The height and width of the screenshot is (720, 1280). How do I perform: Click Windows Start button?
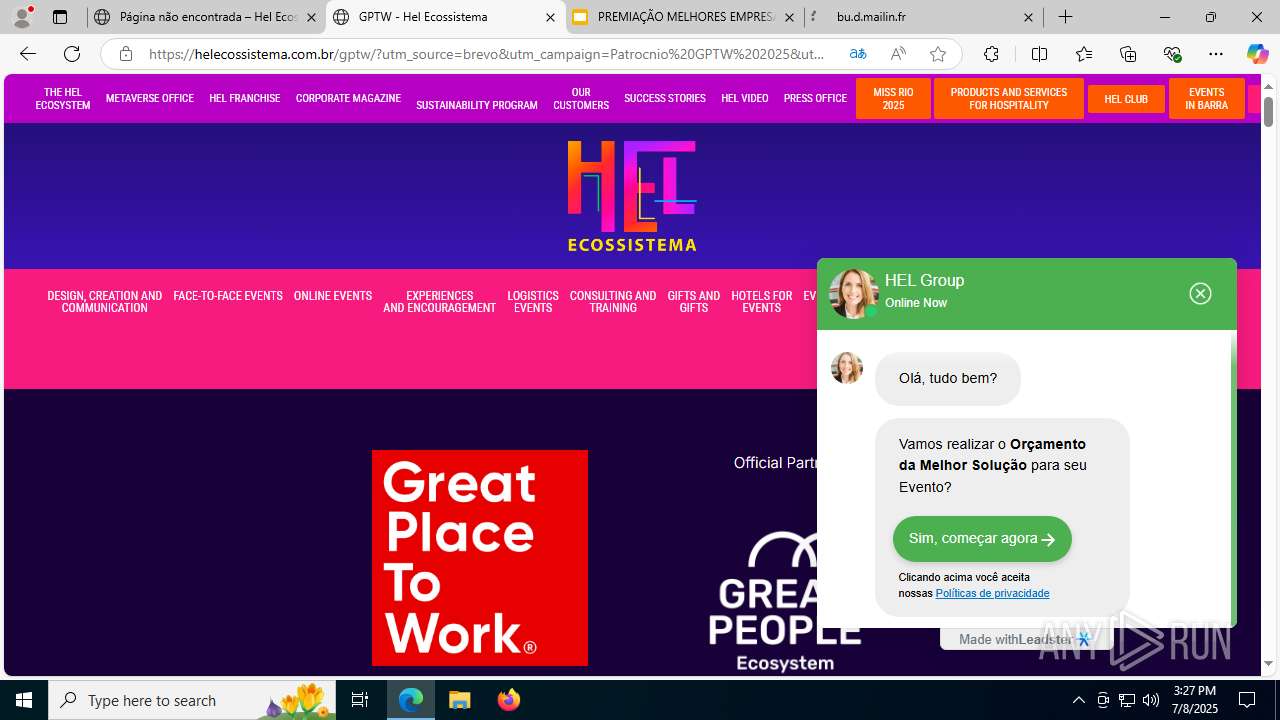[x=24, y=700]
